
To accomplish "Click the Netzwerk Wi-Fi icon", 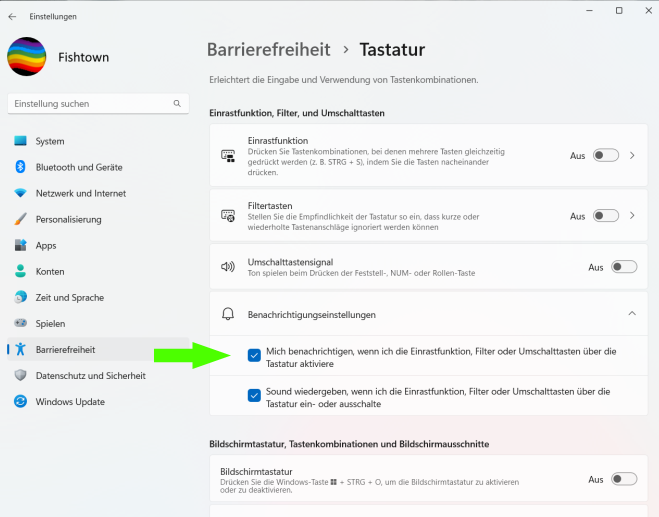I will tap(20, 193).
